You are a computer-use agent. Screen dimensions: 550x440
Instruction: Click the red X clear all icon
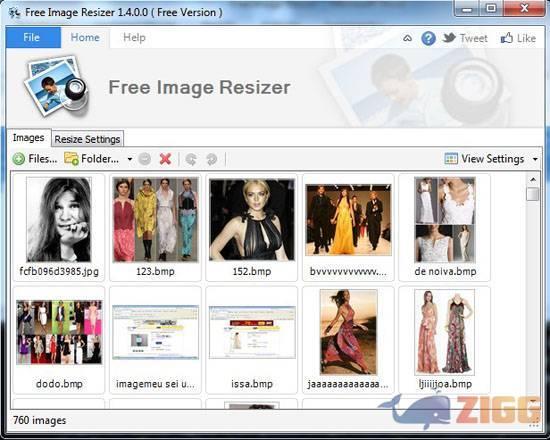click(x=165, y=159)
